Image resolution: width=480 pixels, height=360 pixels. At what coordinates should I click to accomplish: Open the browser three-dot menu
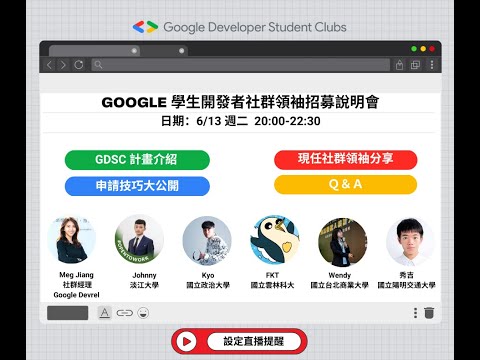click(x=432, y=65)
